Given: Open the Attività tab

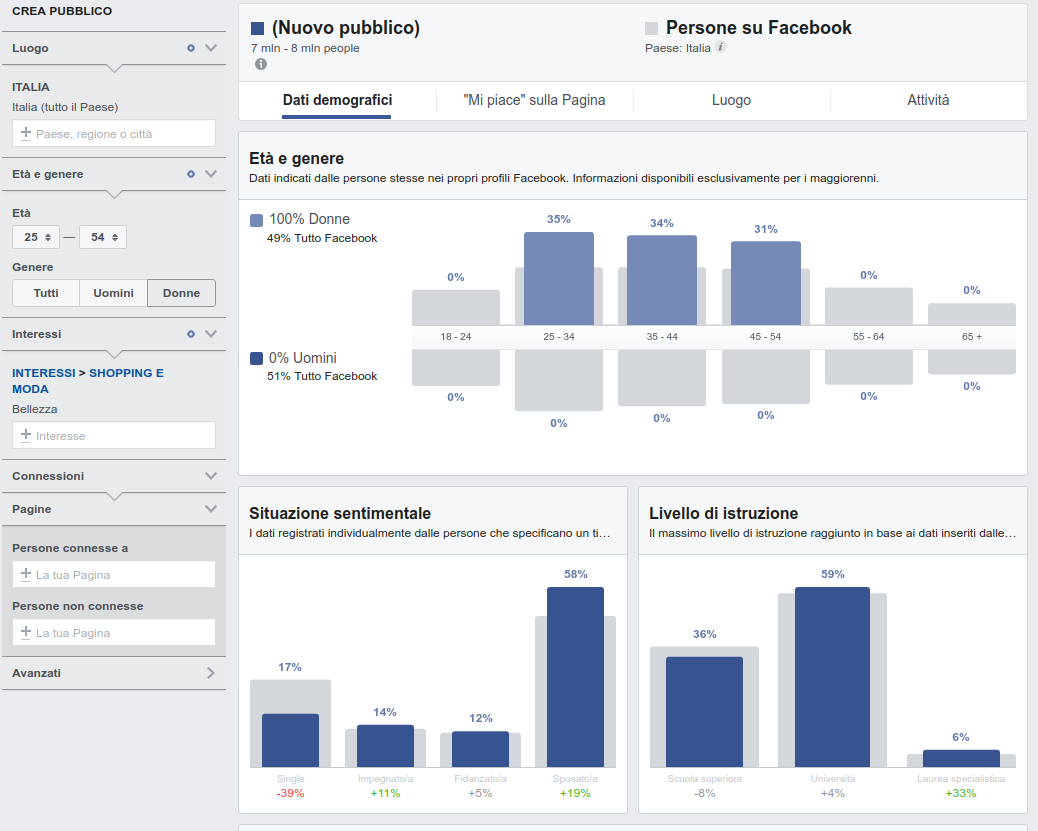Looking at the screenshot, I should (x=928, y=100).
